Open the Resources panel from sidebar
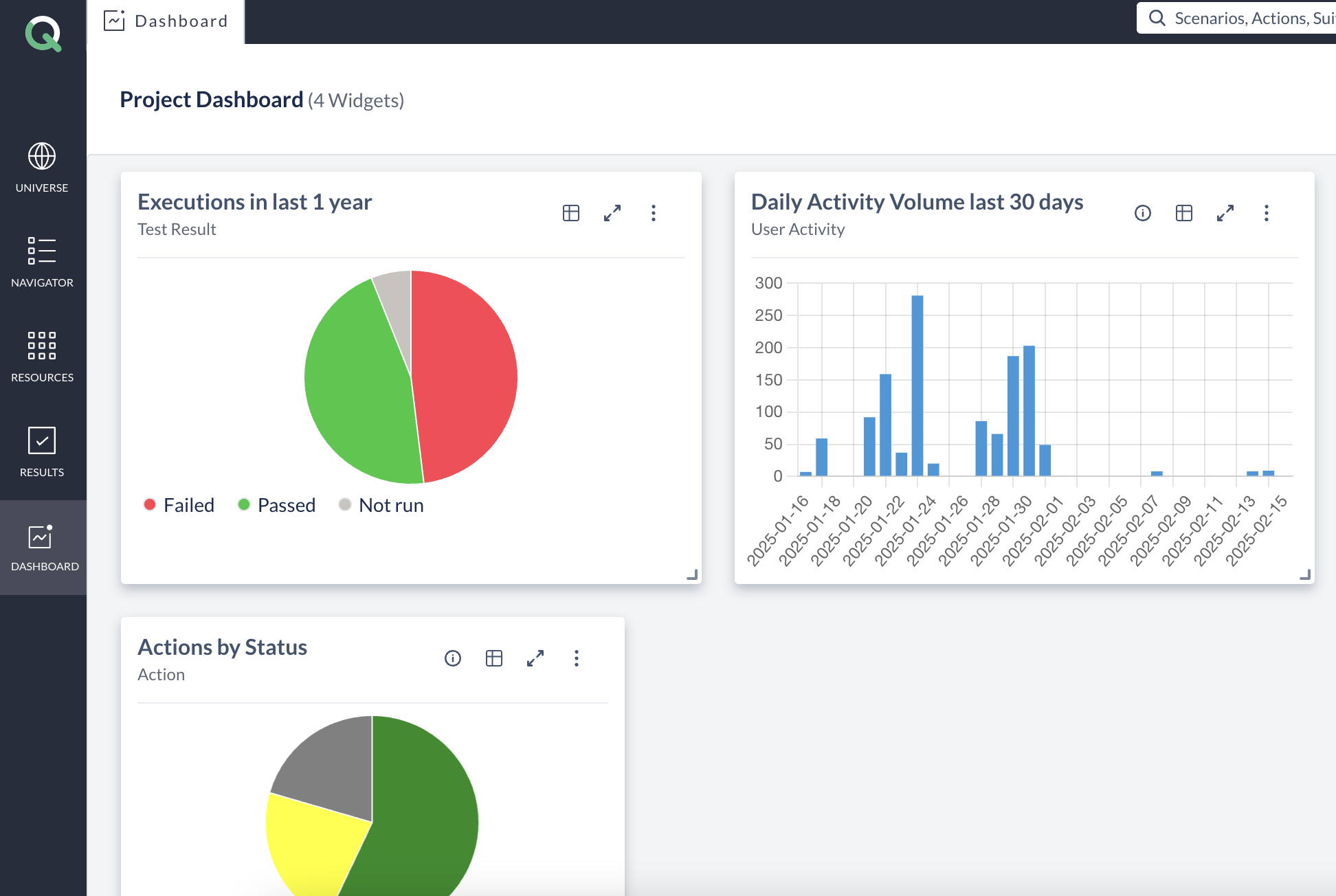 42,355
